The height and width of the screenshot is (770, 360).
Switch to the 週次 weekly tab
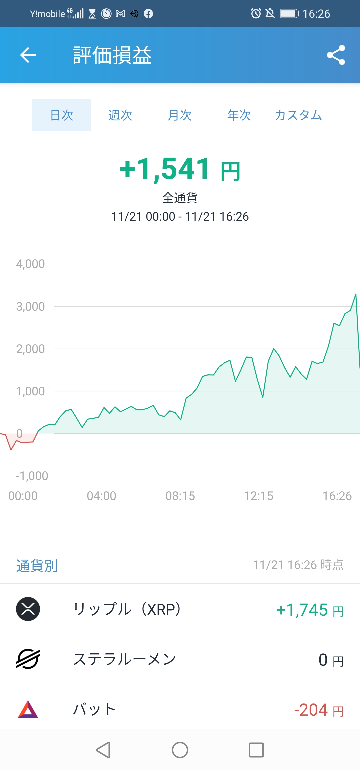(x=120, y=115)
